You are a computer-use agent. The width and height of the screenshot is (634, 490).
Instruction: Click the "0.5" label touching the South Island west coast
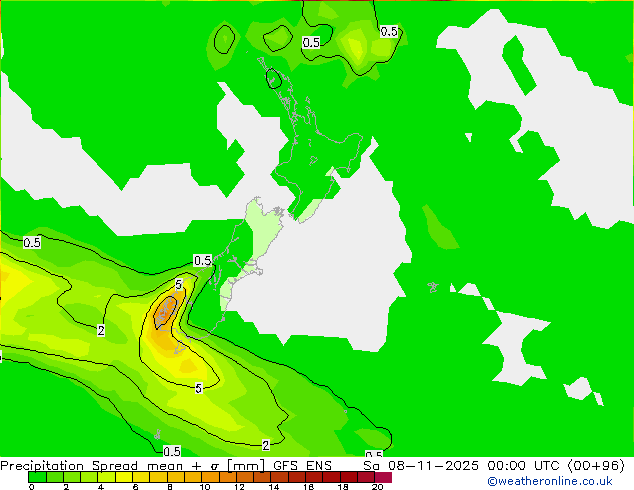coord(203,261)
